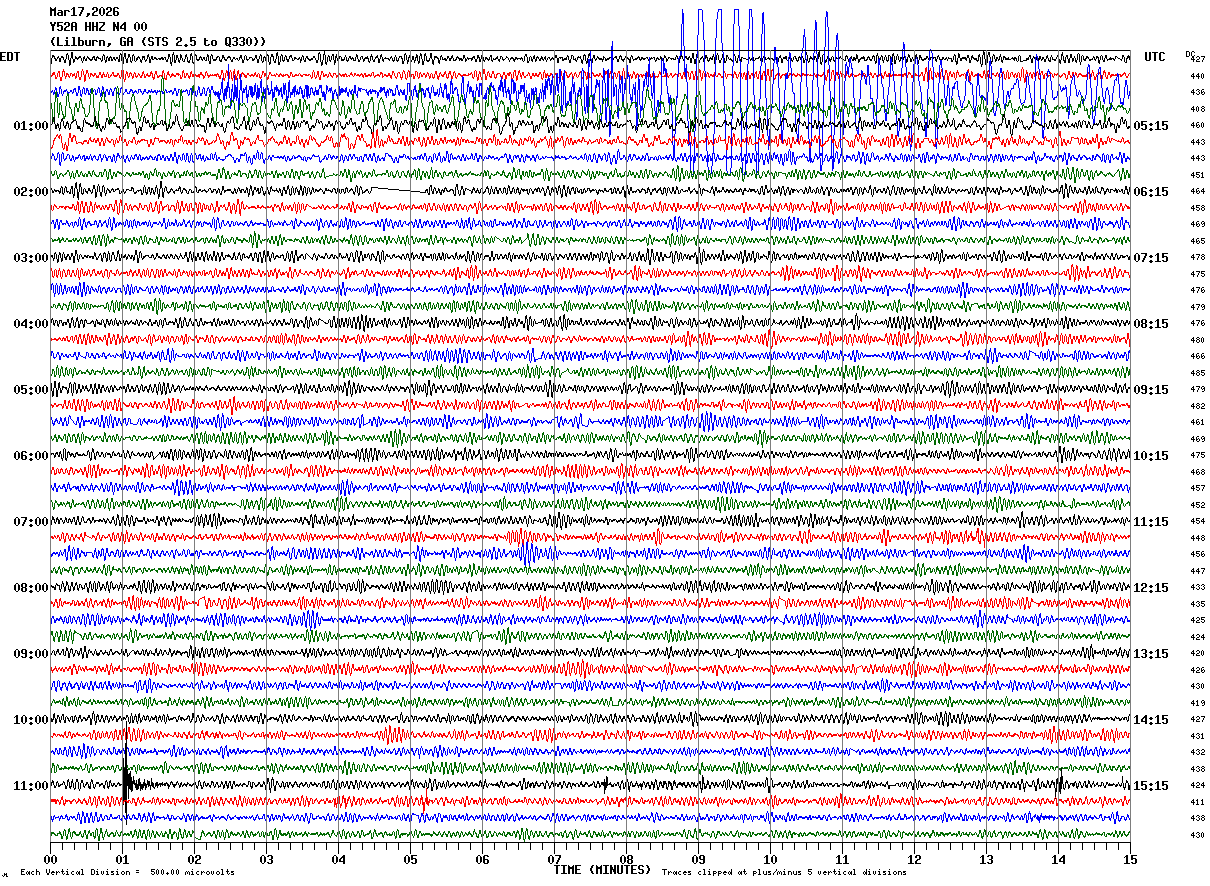Click the DC offset value '411'

click(x=1197, y=802)
